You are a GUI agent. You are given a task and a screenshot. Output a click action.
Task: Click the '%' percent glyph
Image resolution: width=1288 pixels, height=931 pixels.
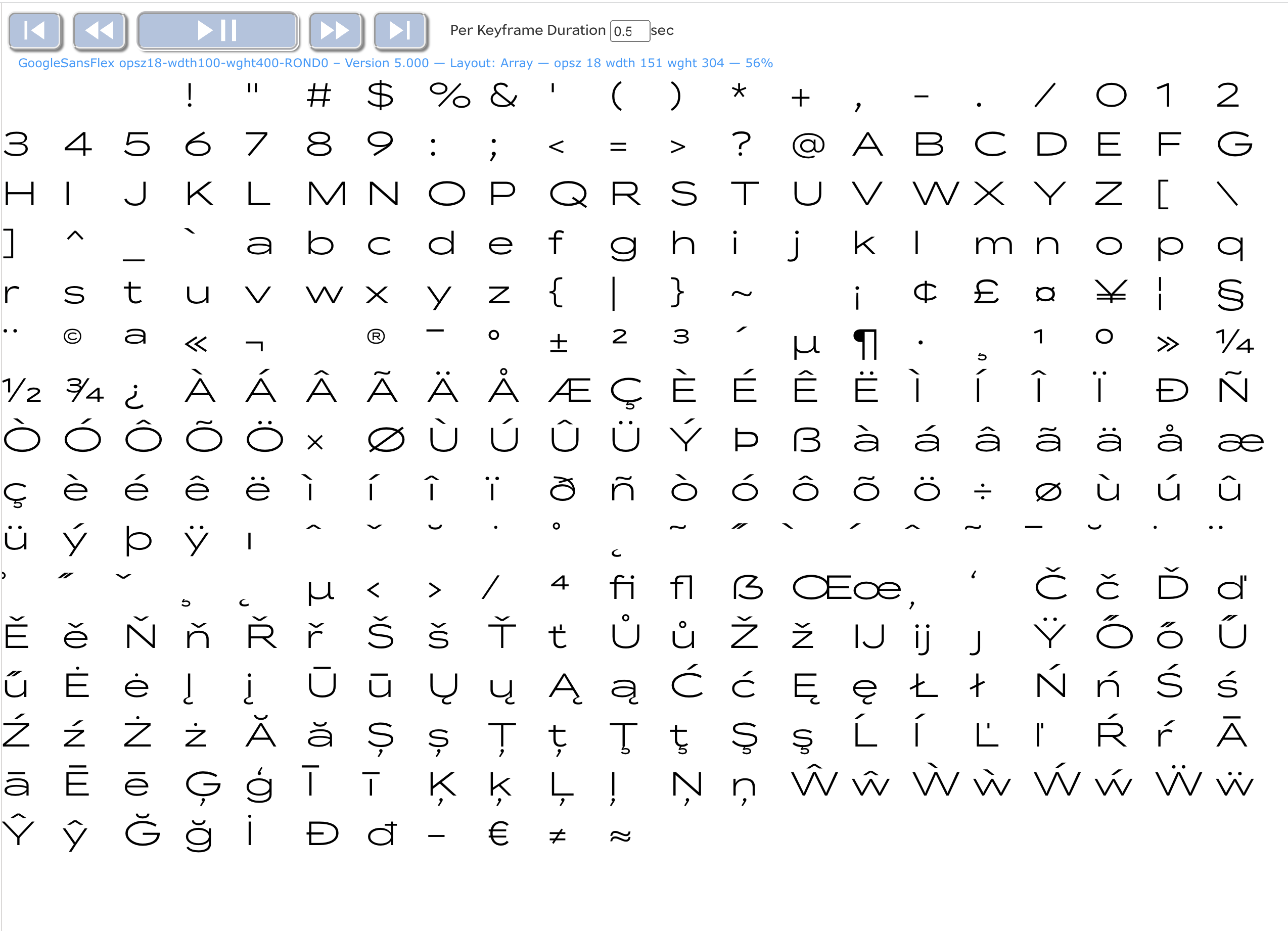(x=450, y=95)
